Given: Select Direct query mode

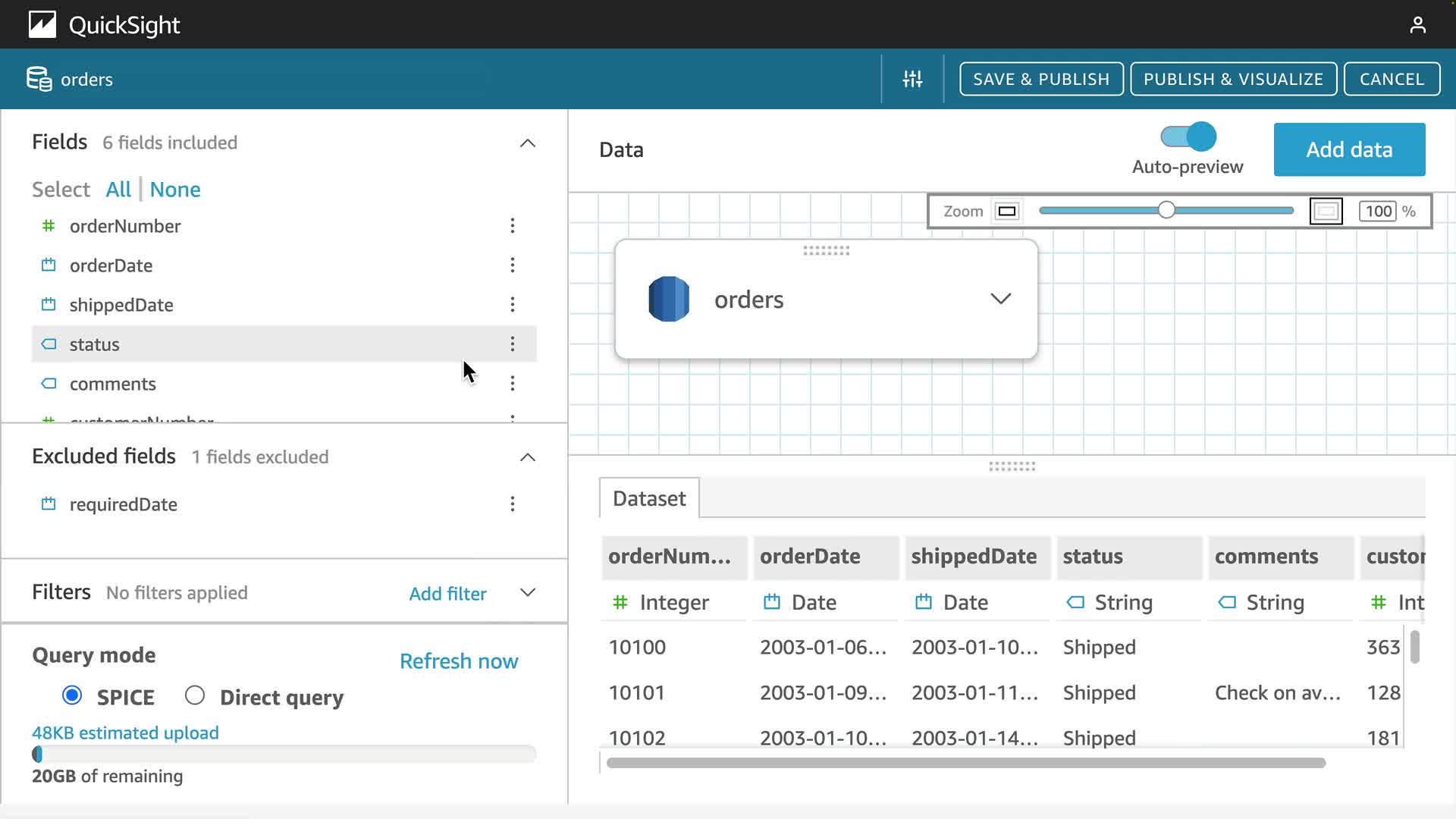Looking at the screenshot, I should (195, 695).
